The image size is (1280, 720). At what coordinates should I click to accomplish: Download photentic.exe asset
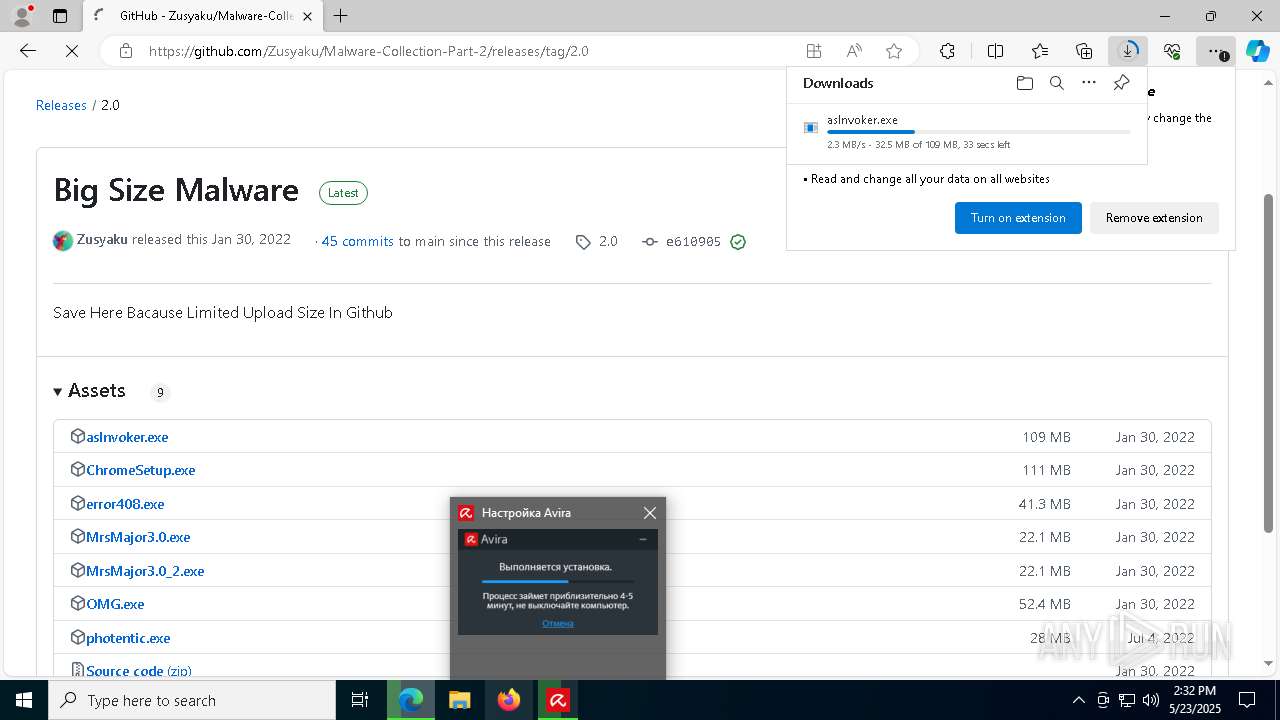[128, 638]
